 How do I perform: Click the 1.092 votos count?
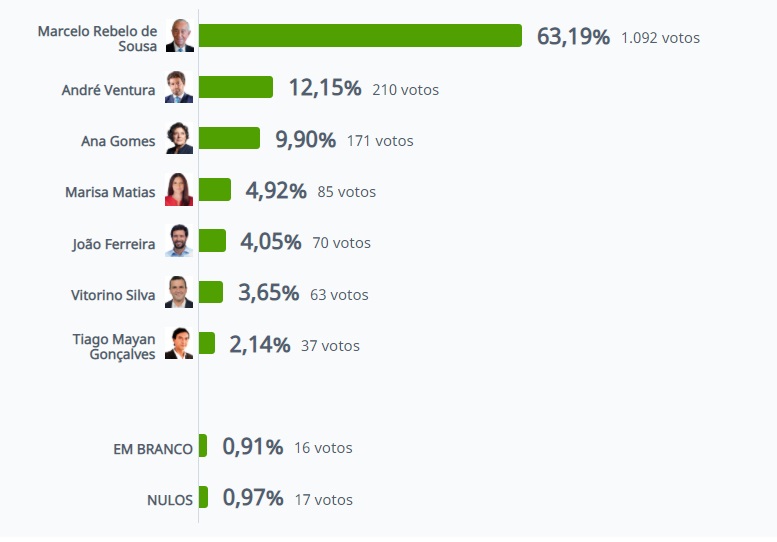tap(660, 38)
